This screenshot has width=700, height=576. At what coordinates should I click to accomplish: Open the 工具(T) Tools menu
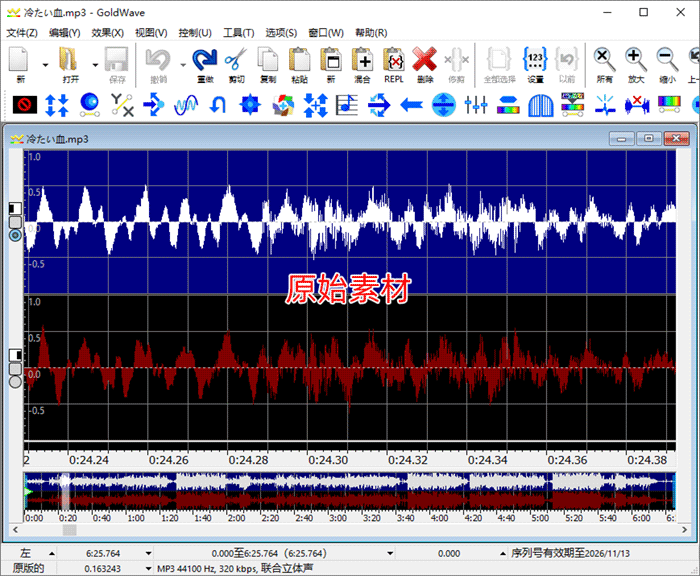click(x=238, y=33)
